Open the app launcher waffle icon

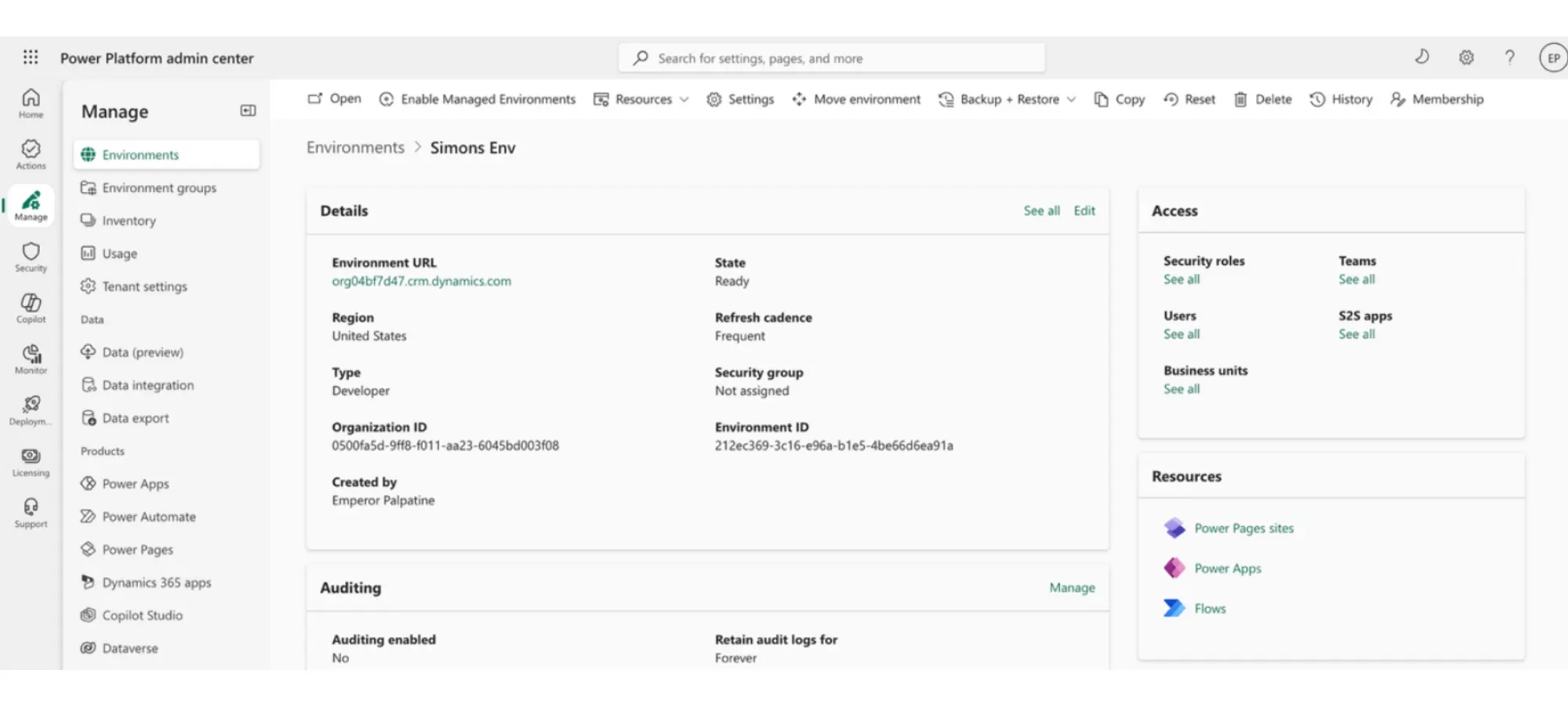(31, 57)
